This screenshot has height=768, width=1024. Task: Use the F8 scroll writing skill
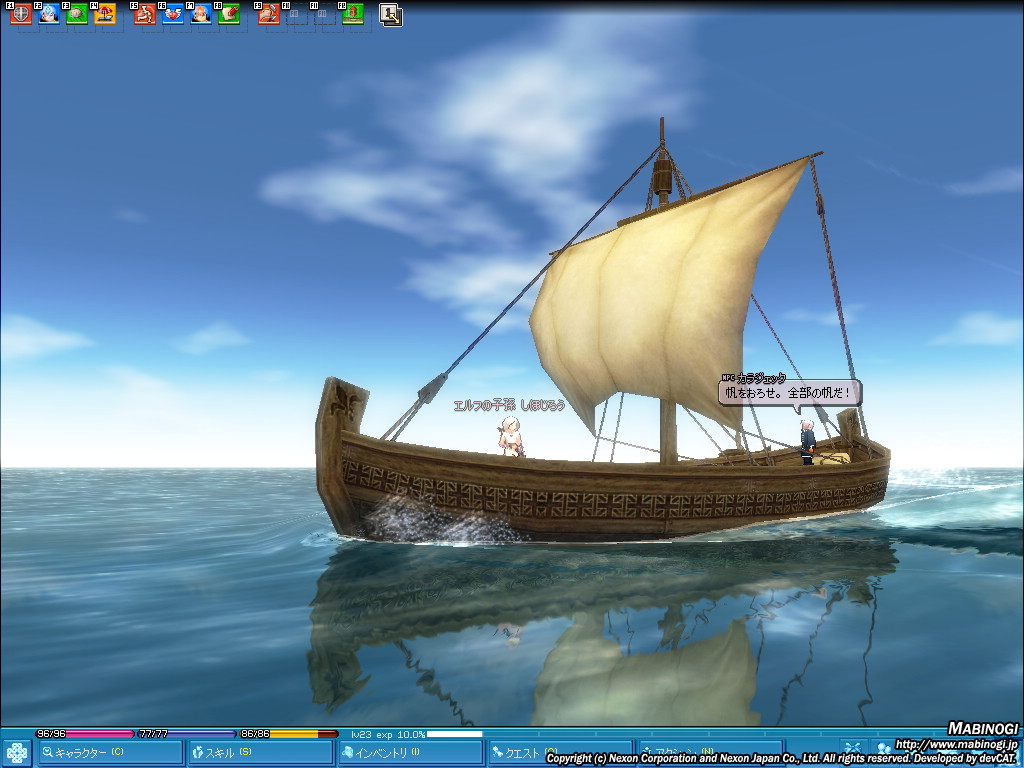(229, 14)
